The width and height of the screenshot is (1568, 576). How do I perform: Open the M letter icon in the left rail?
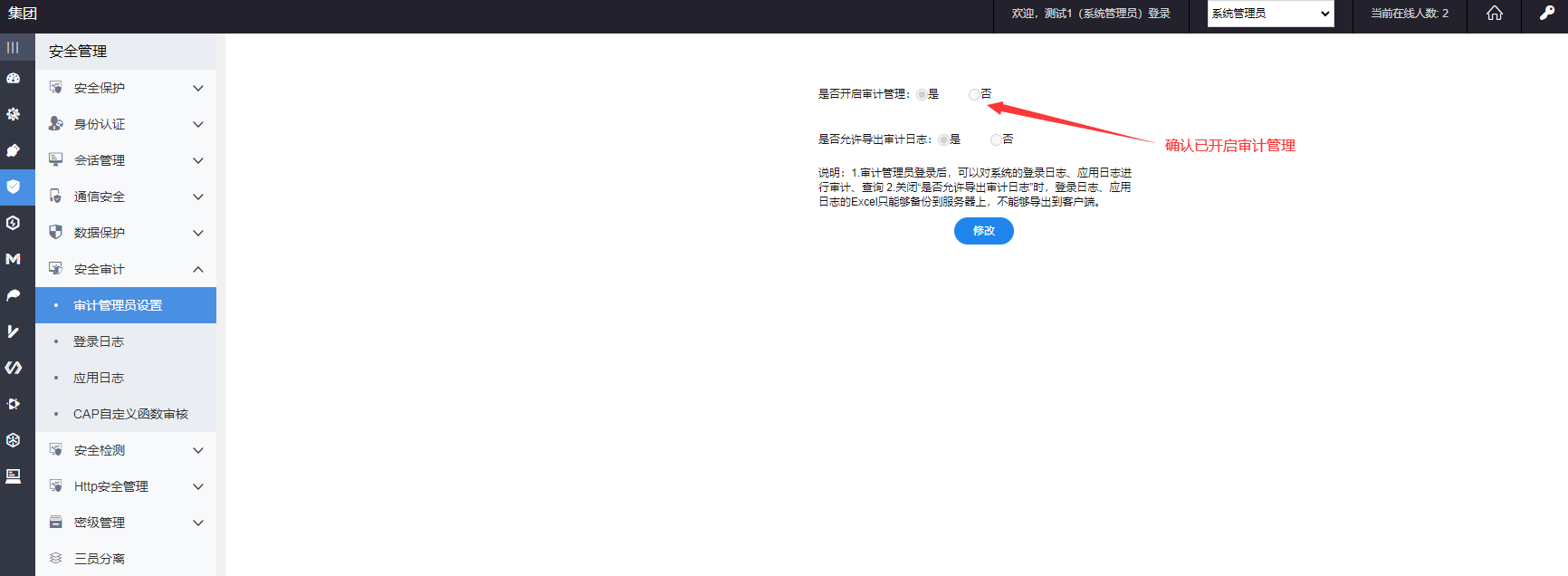pyautogui.click(x=13, y=259)
